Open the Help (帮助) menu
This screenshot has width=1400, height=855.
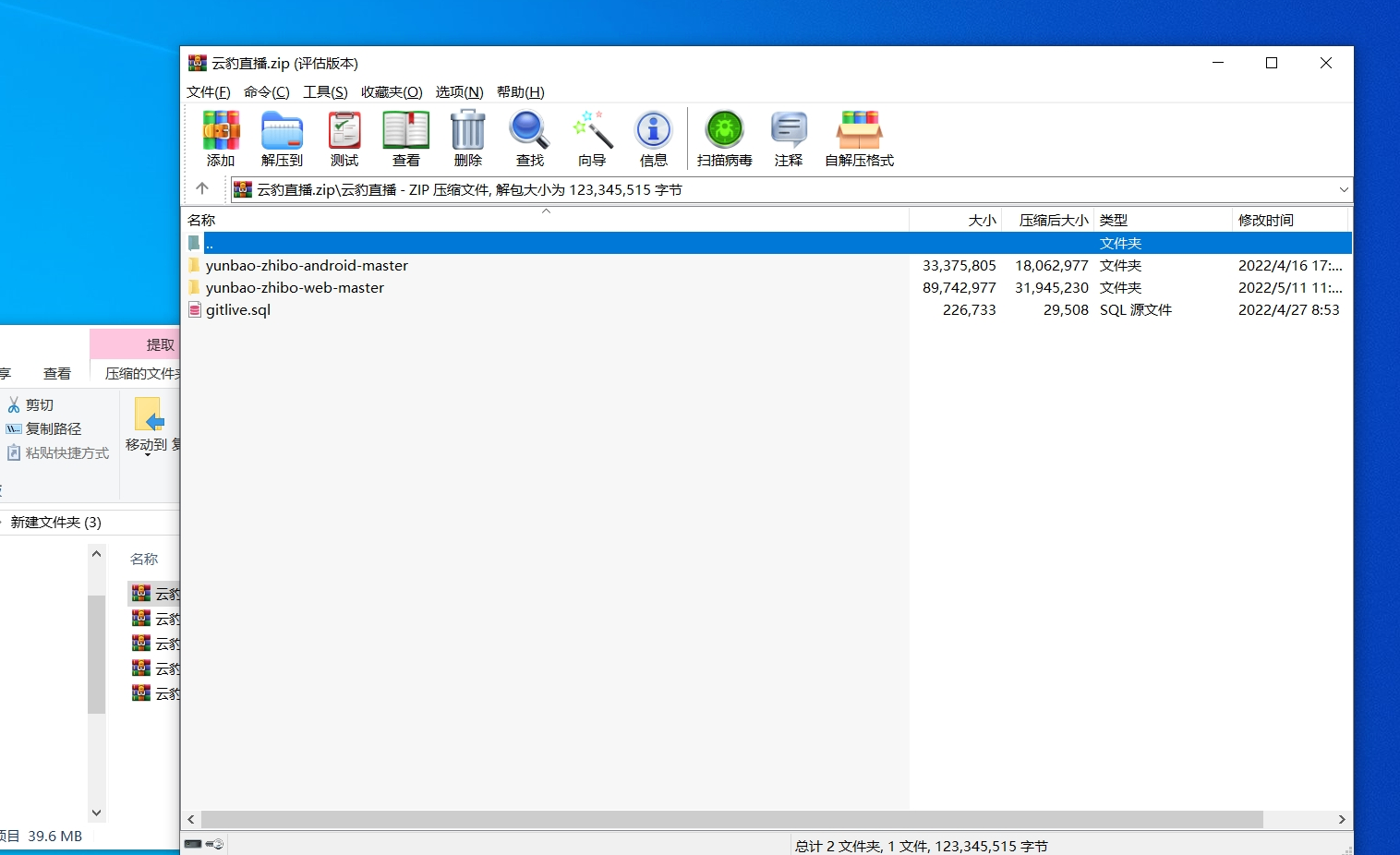coord(521,91)
